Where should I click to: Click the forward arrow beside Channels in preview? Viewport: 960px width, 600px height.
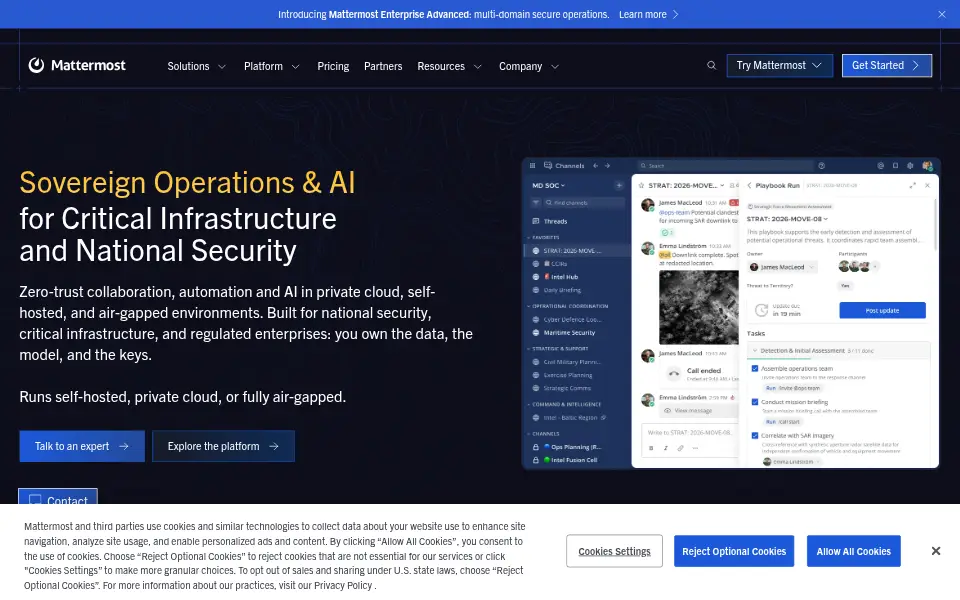(x=607, y=165)
